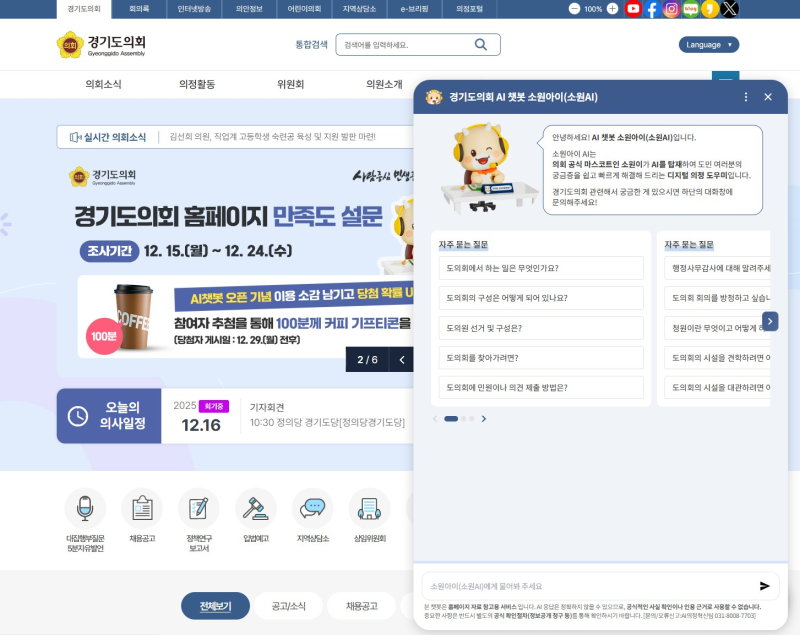Select the 전체보기 filter button
Image resolution: width=800 pixels, height=635 pixels.
click(215, 606)
